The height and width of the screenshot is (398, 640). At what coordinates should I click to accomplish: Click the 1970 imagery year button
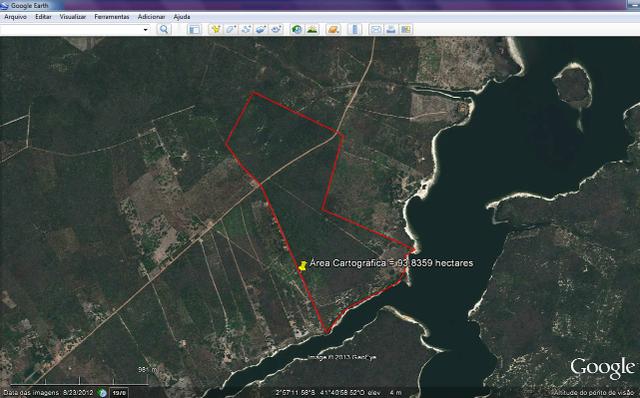pyautogui.click(x=119, y=393)
